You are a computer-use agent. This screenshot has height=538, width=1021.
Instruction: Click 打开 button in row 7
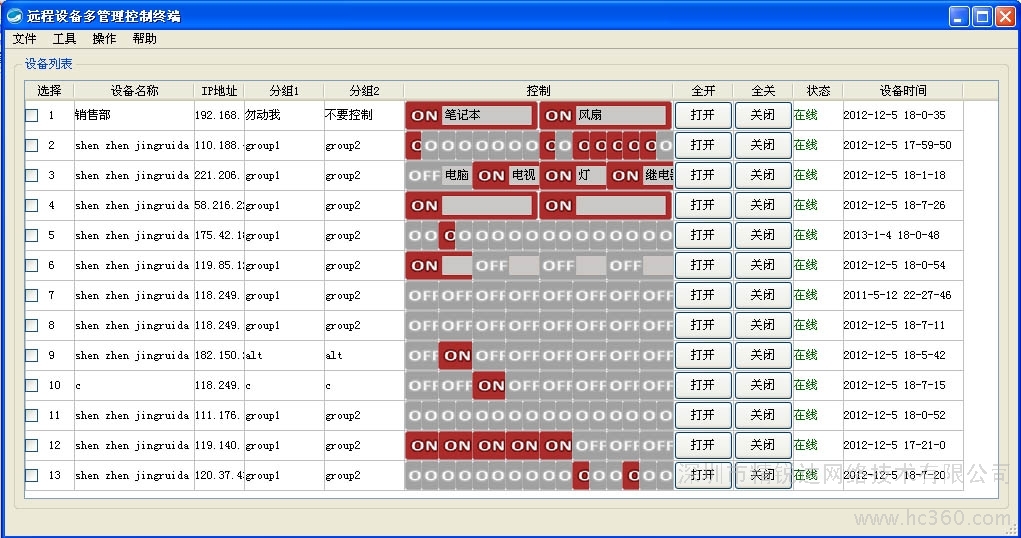tap(703, 295)
